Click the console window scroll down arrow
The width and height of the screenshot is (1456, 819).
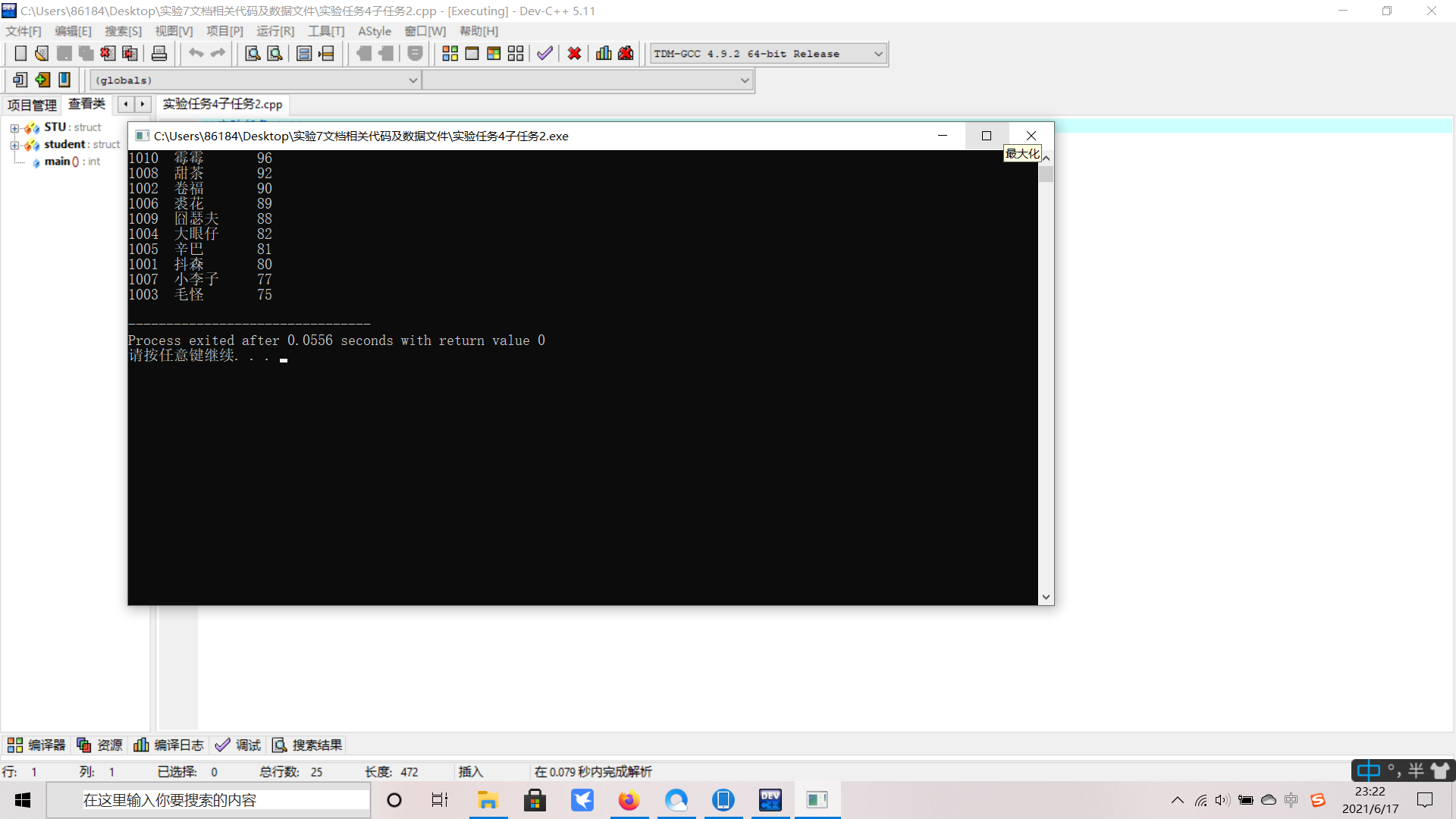click(x=1046, y=597)
